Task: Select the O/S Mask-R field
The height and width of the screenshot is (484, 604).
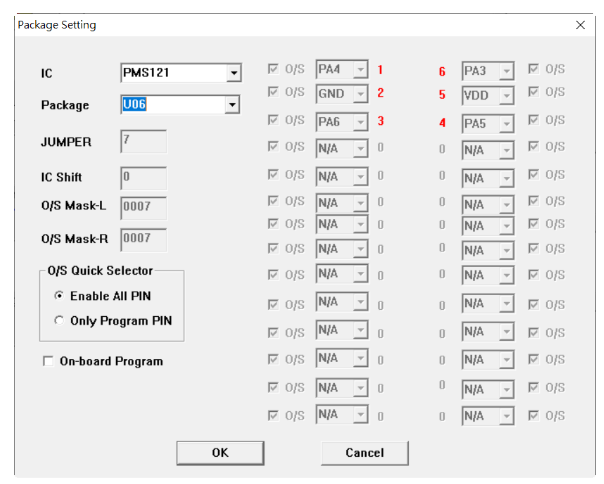Action: [x=143, y=239]
